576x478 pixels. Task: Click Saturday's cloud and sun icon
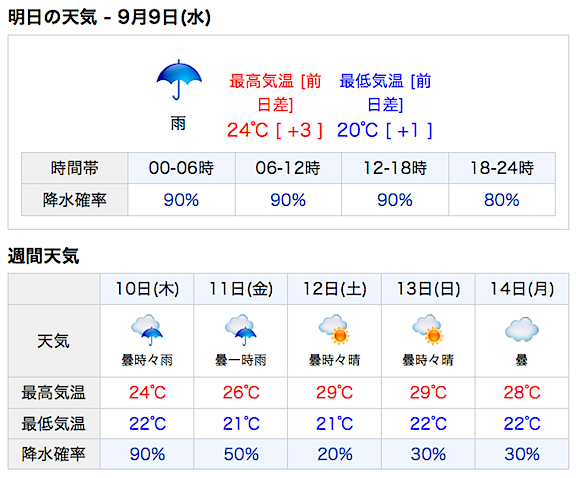tap(334, 329)
